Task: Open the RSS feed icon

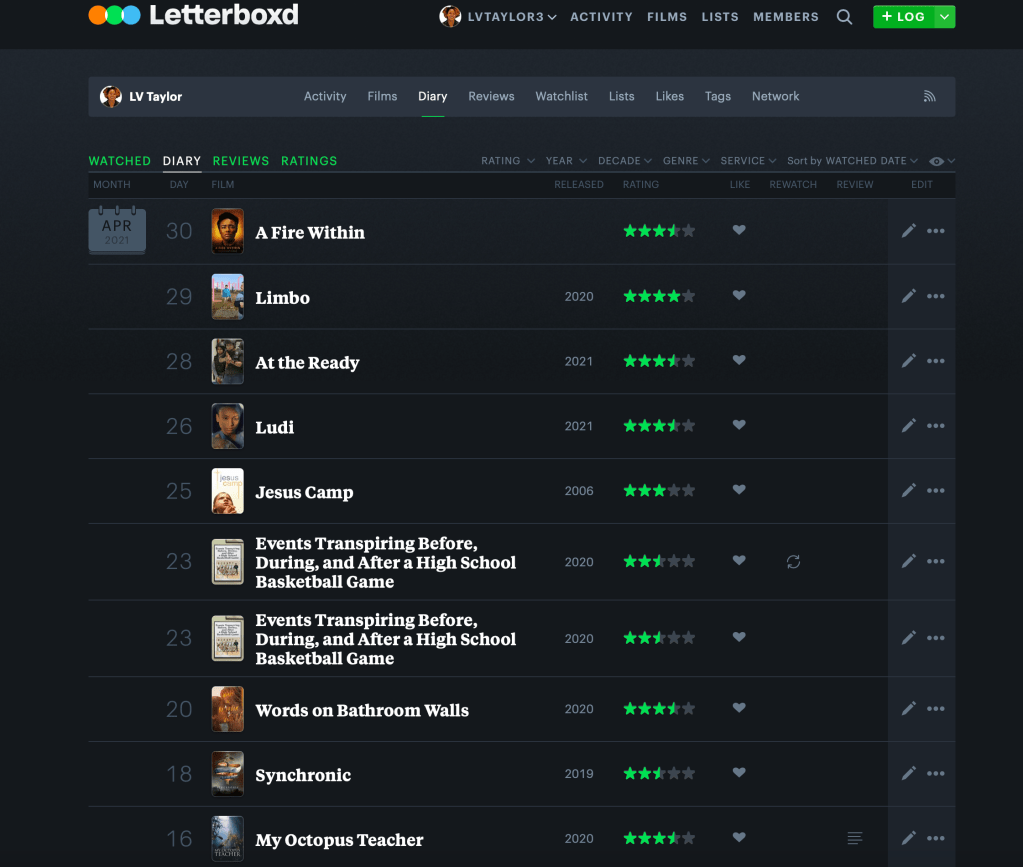Action: (x=929, y=97)
